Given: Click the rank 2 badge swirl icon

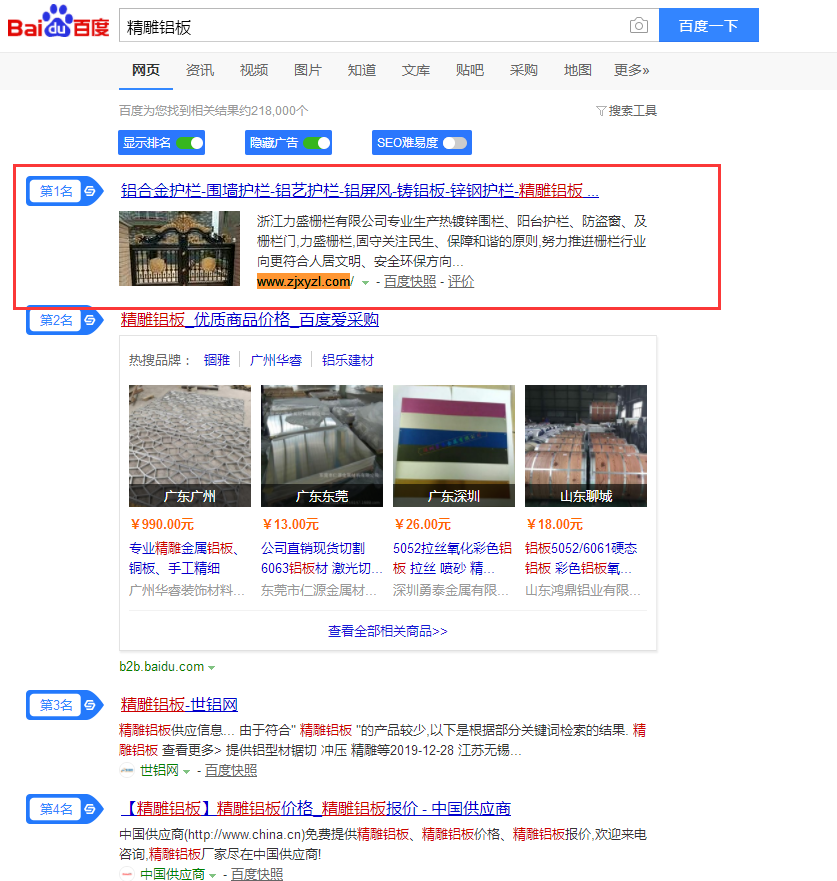Looking at the screenshot, I should (90, 320).
